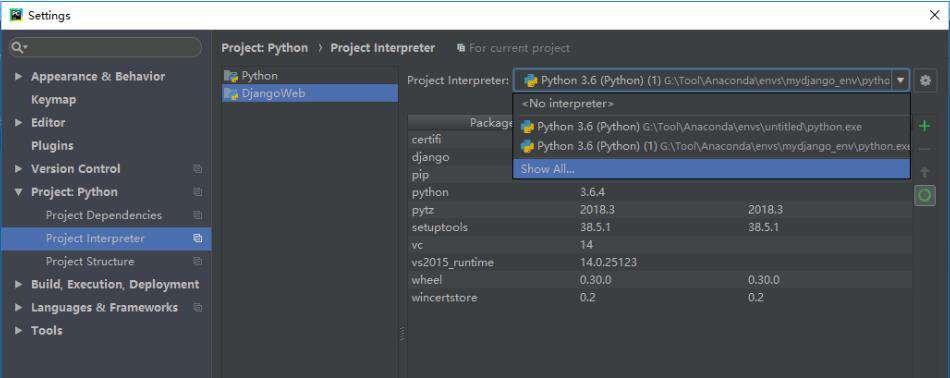Click the copy icon beside Version Control
The image size is (950, 378).
198,169
